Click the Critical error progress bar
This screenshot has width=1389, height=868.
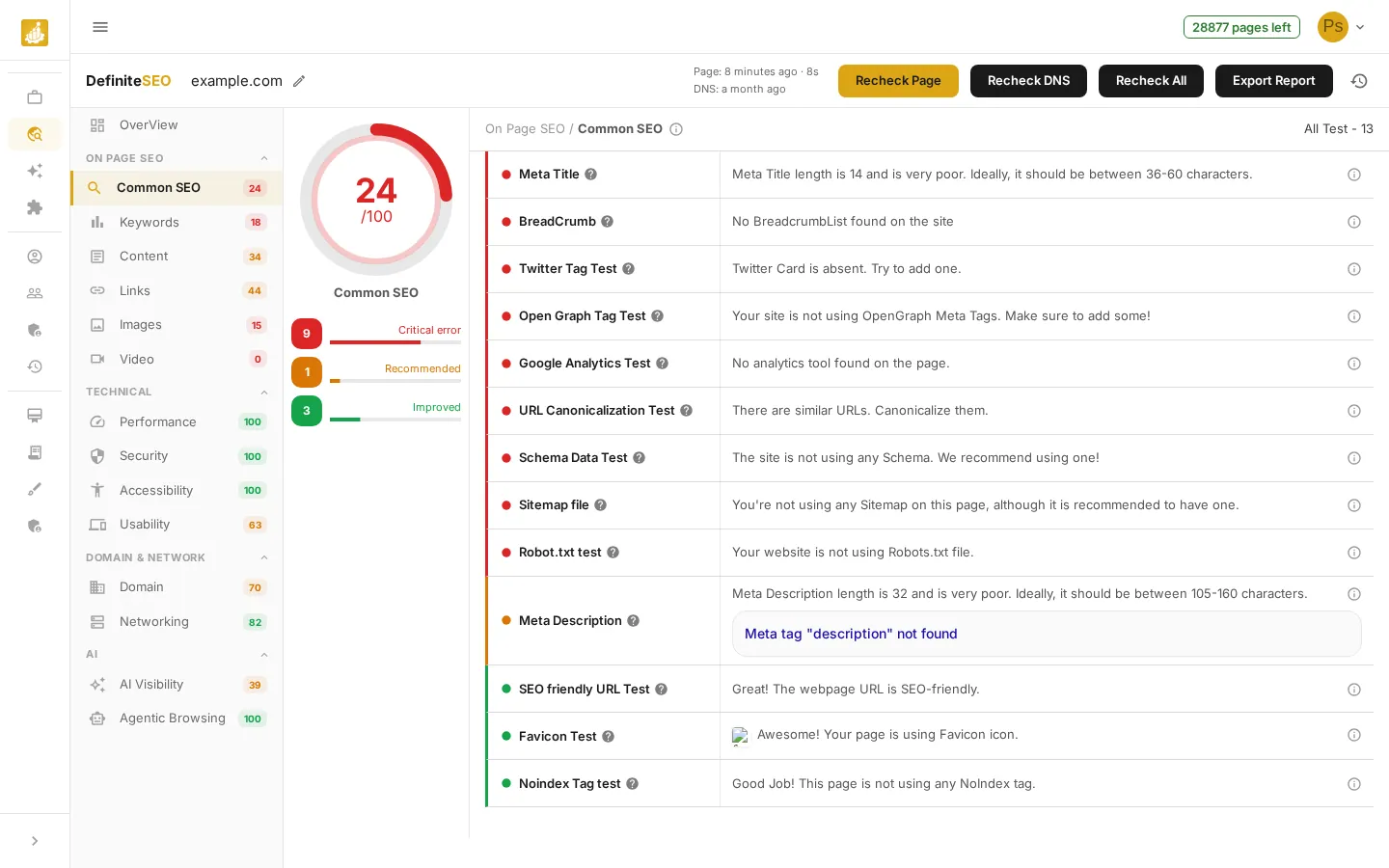point(395,342)
